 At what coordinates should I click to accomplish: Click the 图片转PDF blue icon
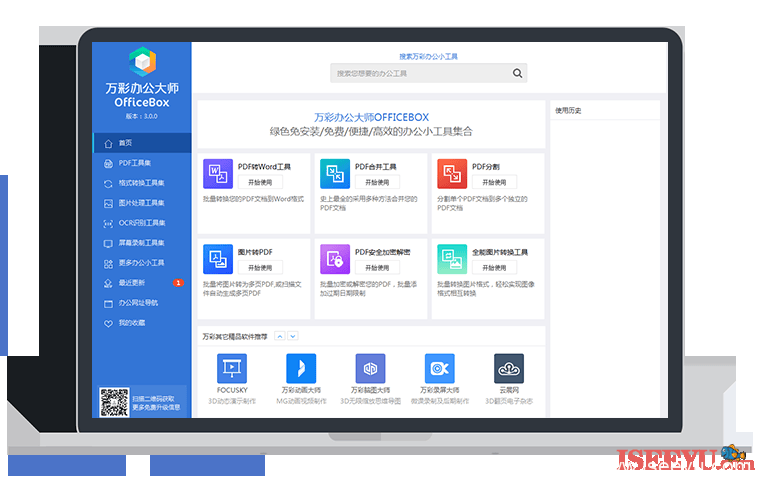(x=218, y=259)
